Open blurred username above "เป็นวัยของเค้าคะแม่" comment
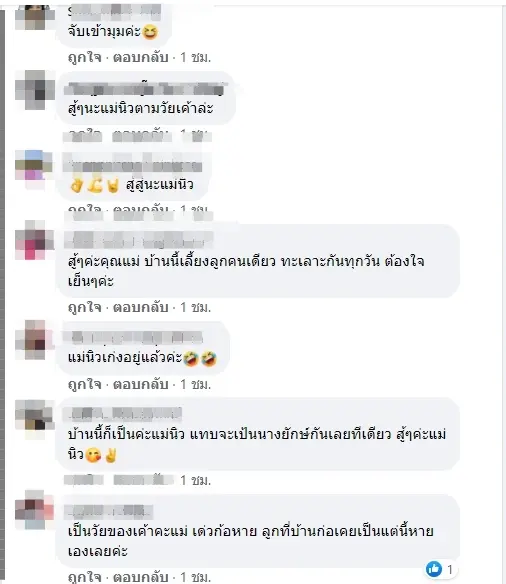The height and width of the screenshot is (584, 506). pos(108,512)
